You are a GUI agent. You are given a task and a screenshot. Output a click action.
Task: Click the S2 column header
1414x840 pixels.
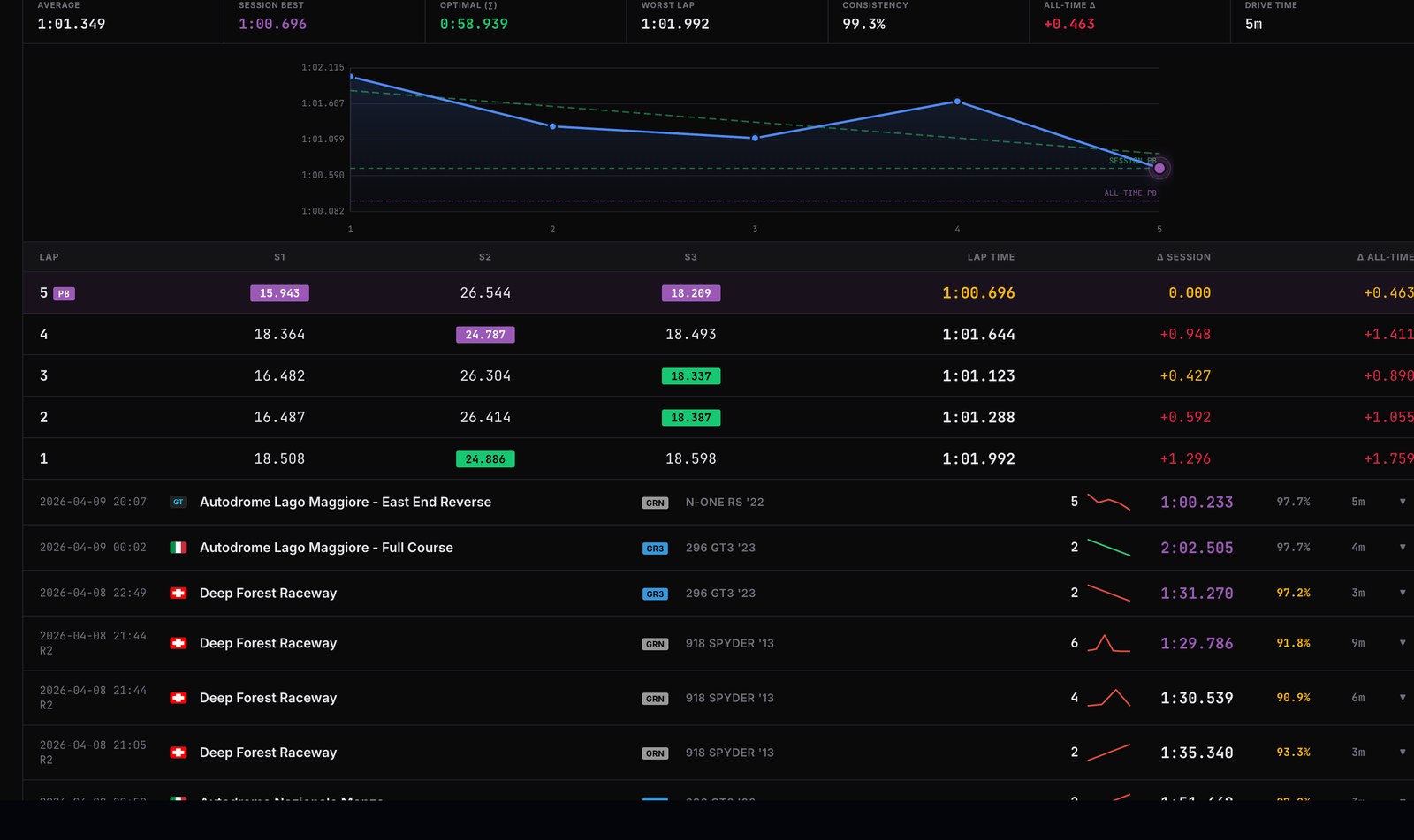(x=485, y=257)
